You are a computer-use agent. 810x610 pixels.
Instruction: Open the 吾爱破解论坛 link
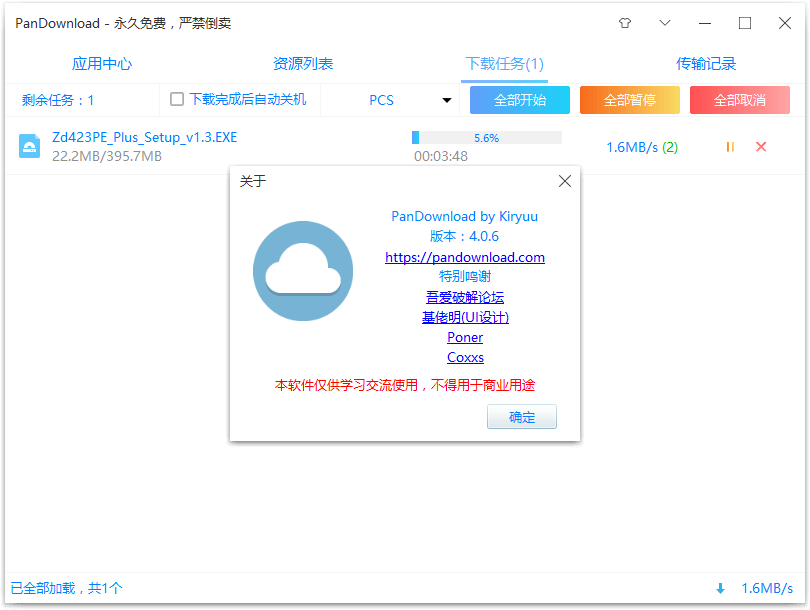point(465,297)
